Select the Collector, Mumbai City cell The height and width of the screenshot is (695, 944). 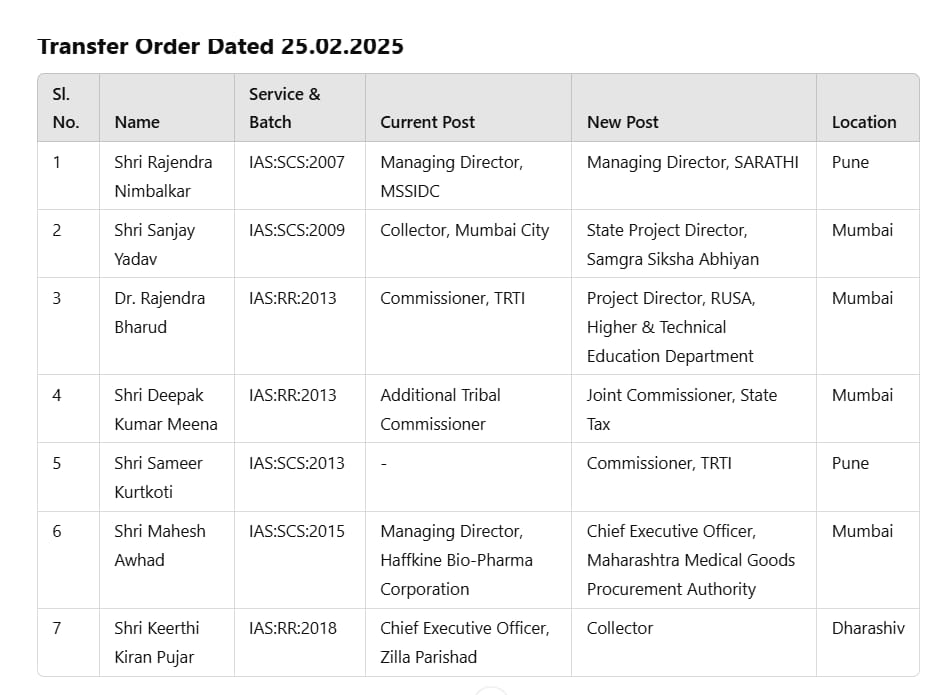(x=464, y=230)
